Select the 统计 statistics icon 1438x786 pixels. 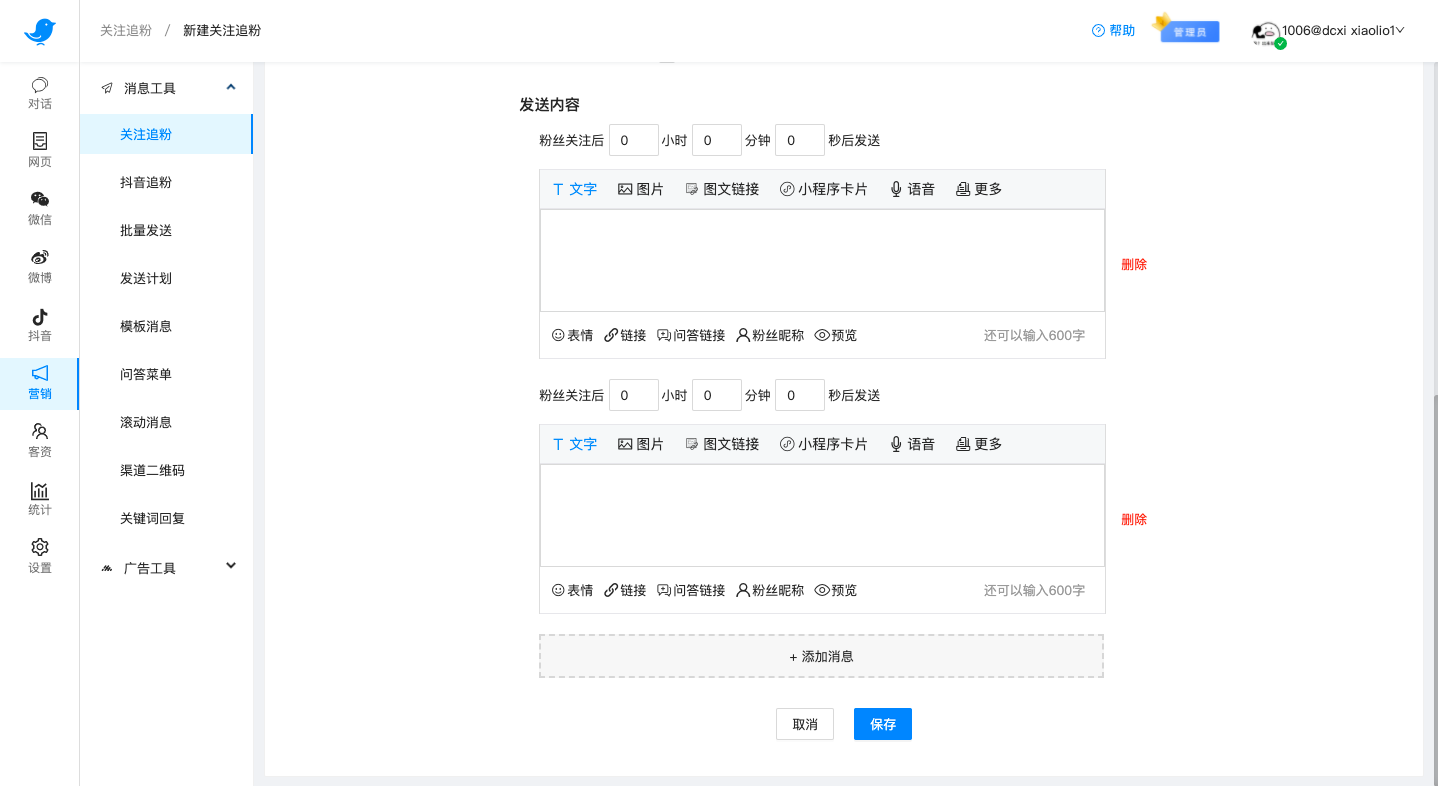(39, 498)
